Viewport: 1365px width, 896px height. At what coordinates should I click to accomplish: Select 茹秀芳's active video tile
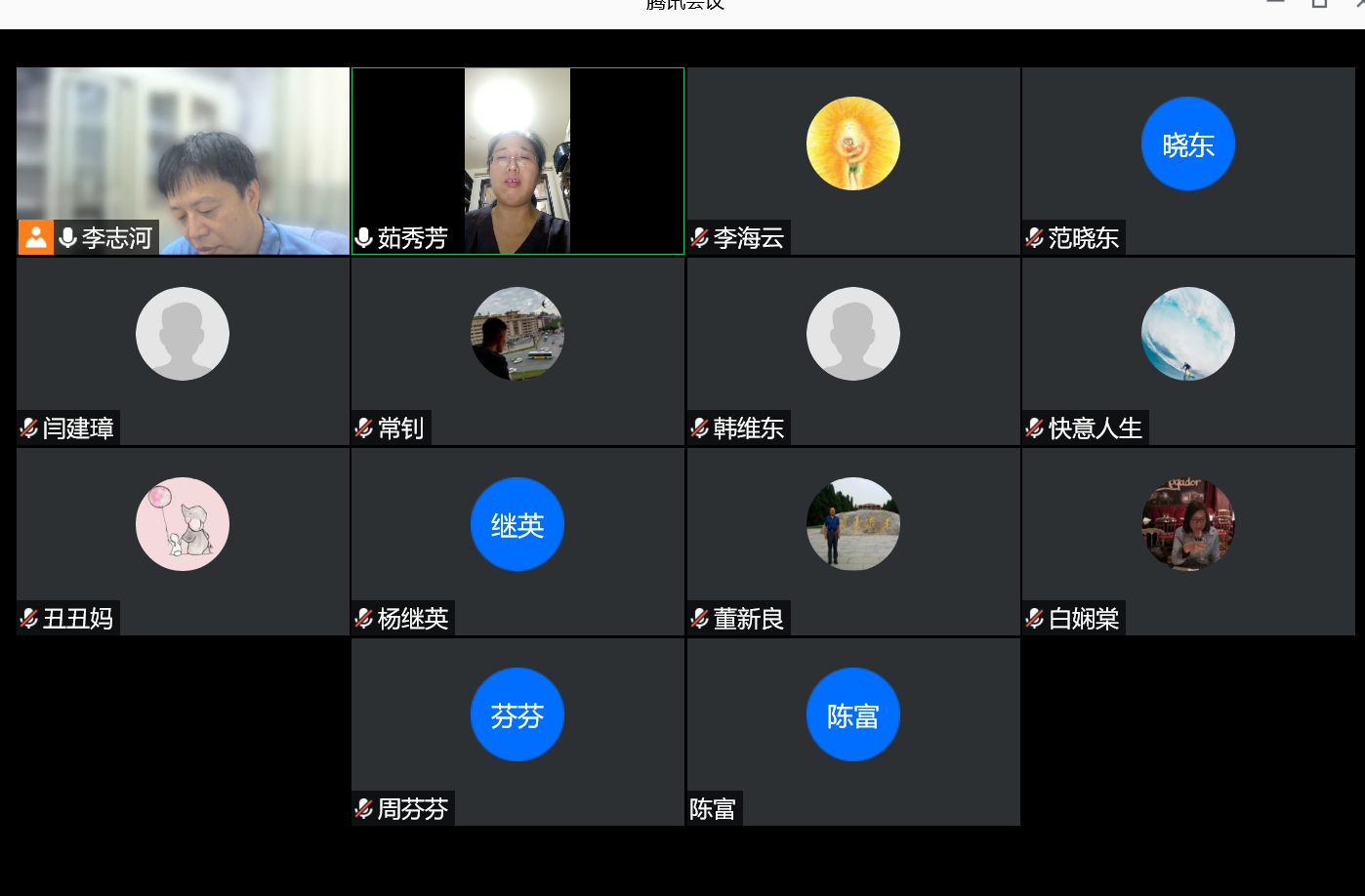(x=517, y=161)
